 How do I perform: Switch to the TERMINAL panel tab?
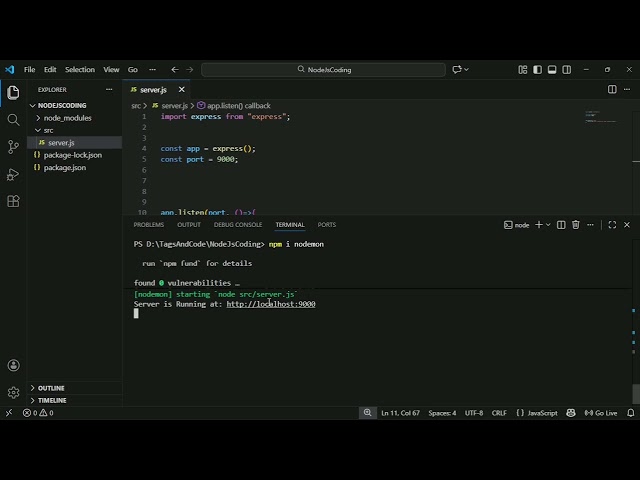point(290,225)
